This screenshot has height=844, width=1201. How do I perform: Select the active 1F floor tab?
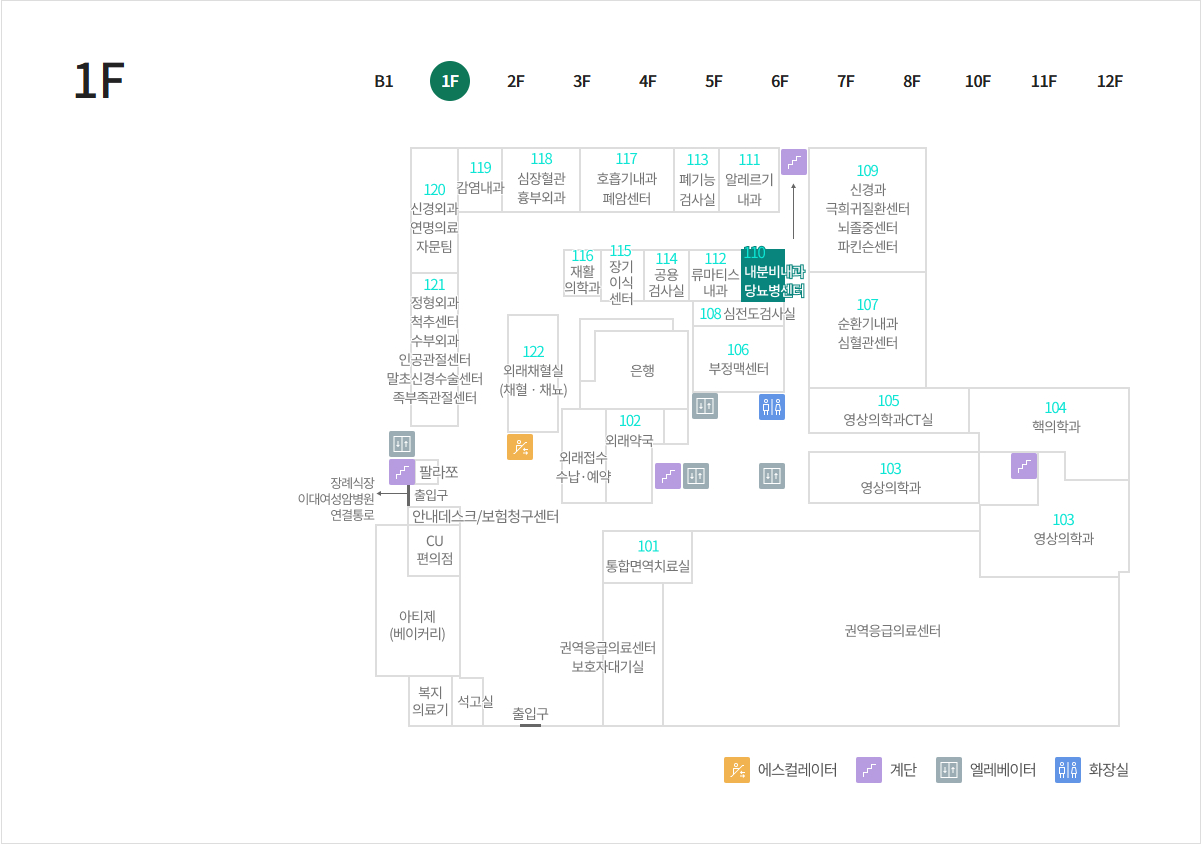pos(450,82)
